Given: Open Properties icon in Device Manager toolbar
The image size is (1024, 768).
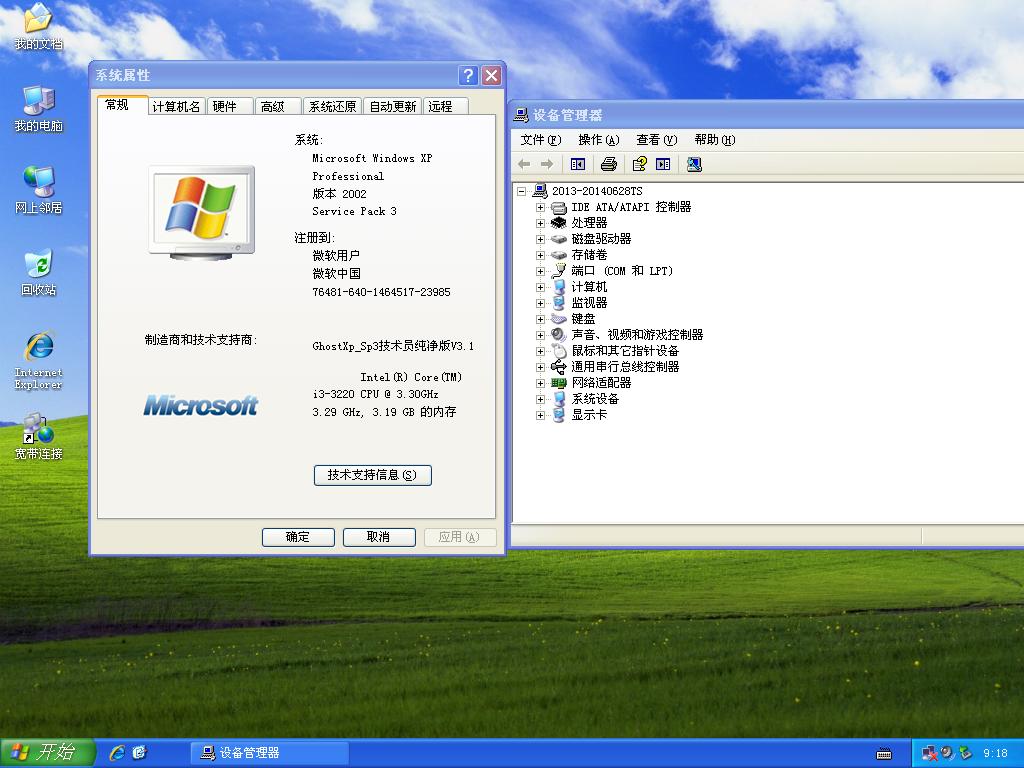Looking at the screenshot, I should pos(640,165).
